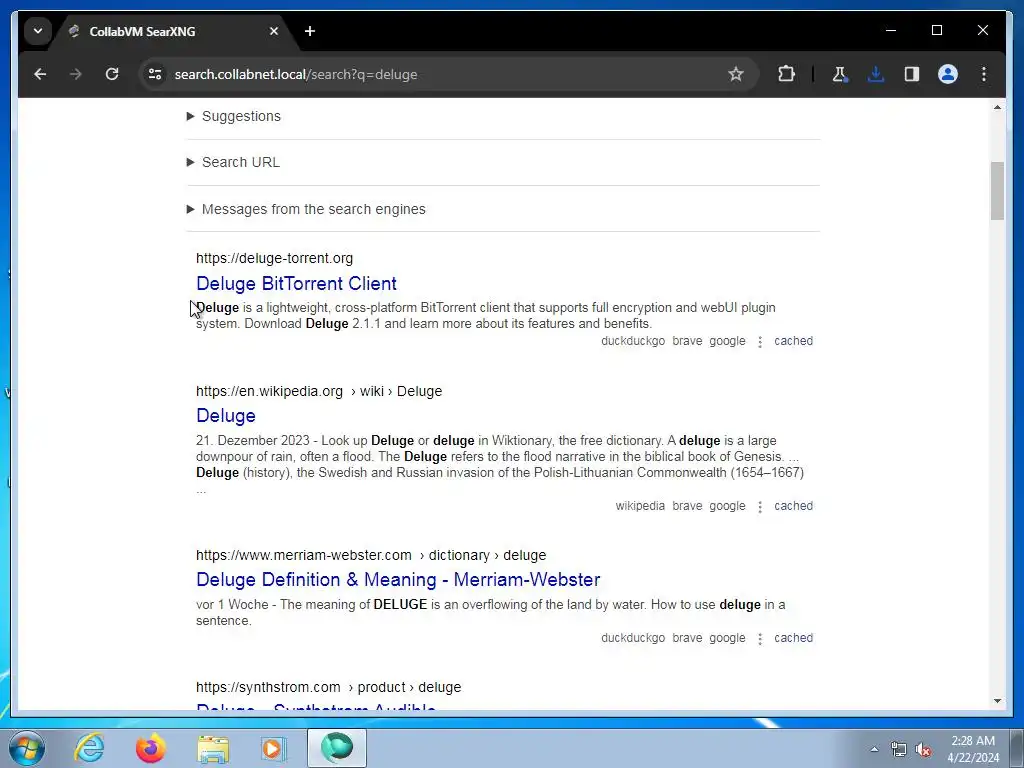Image resolution: width=1024 pixels, height=768 pixels.
Task: Click google under Deluge BitTorrent result
Action: pos(727,341)
